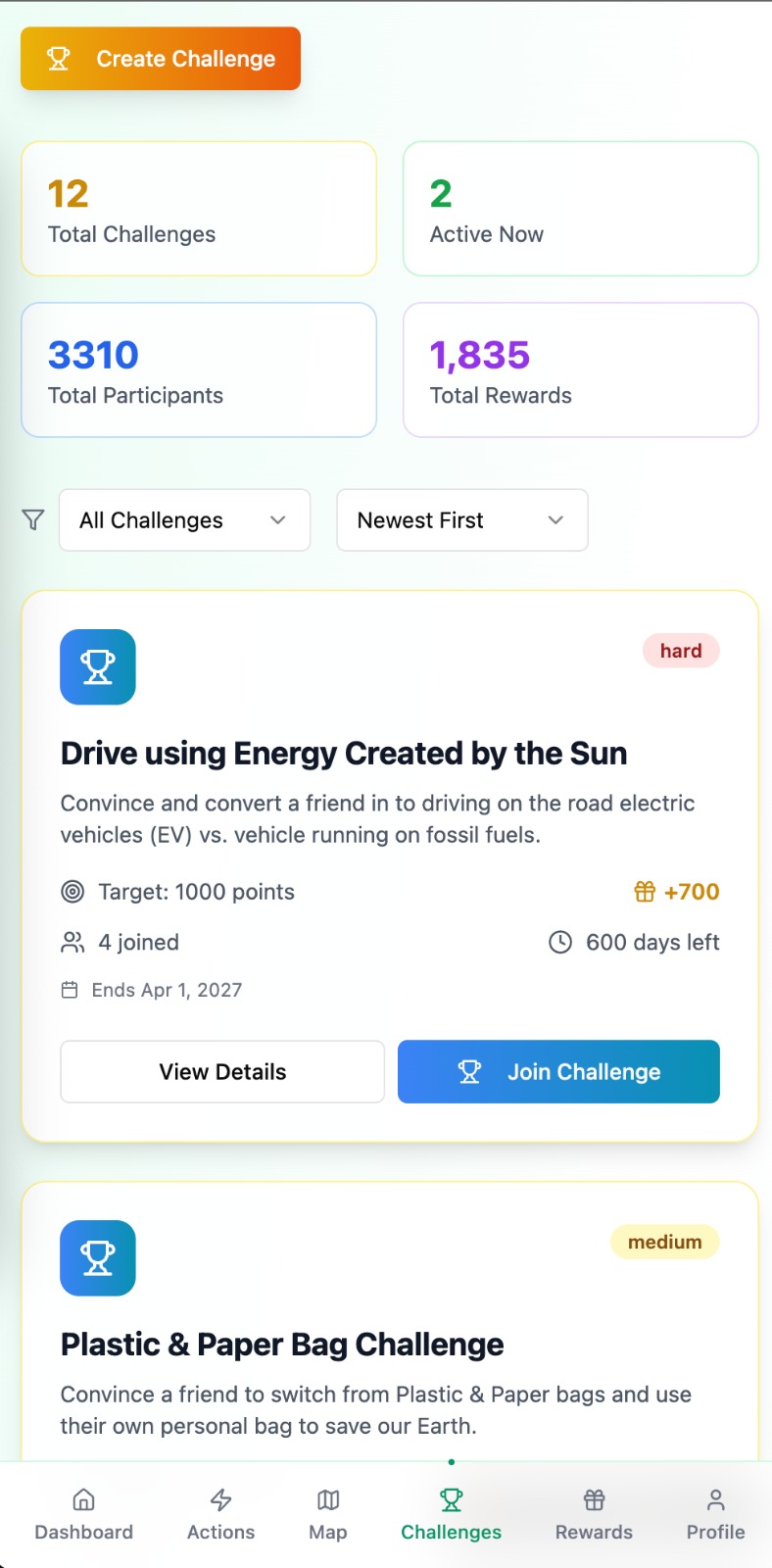Click the hard difficulty badge

point(681,651)
